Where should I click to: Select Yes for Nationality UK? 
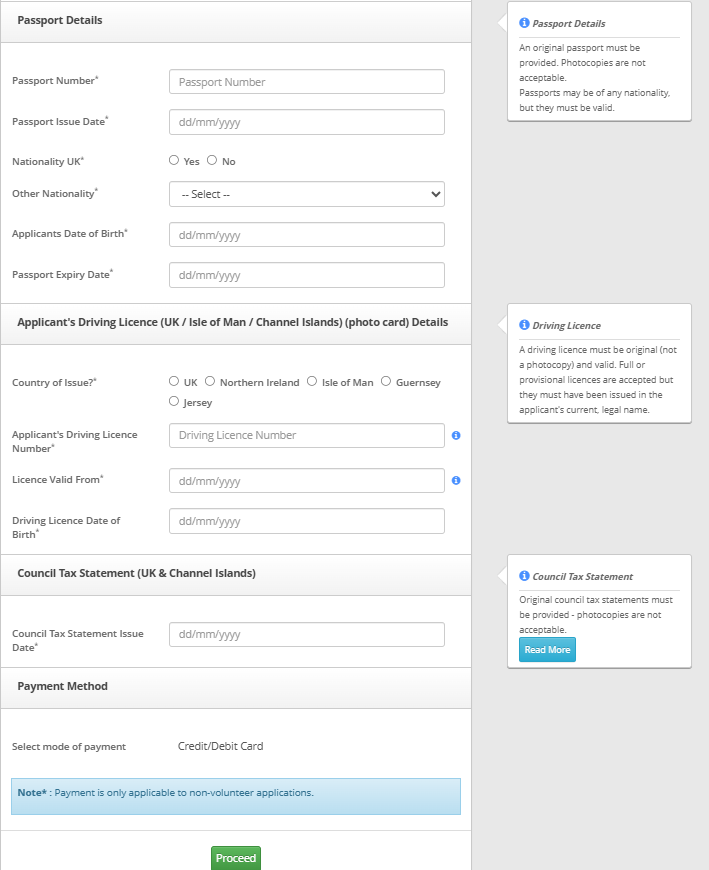point(174,160)
